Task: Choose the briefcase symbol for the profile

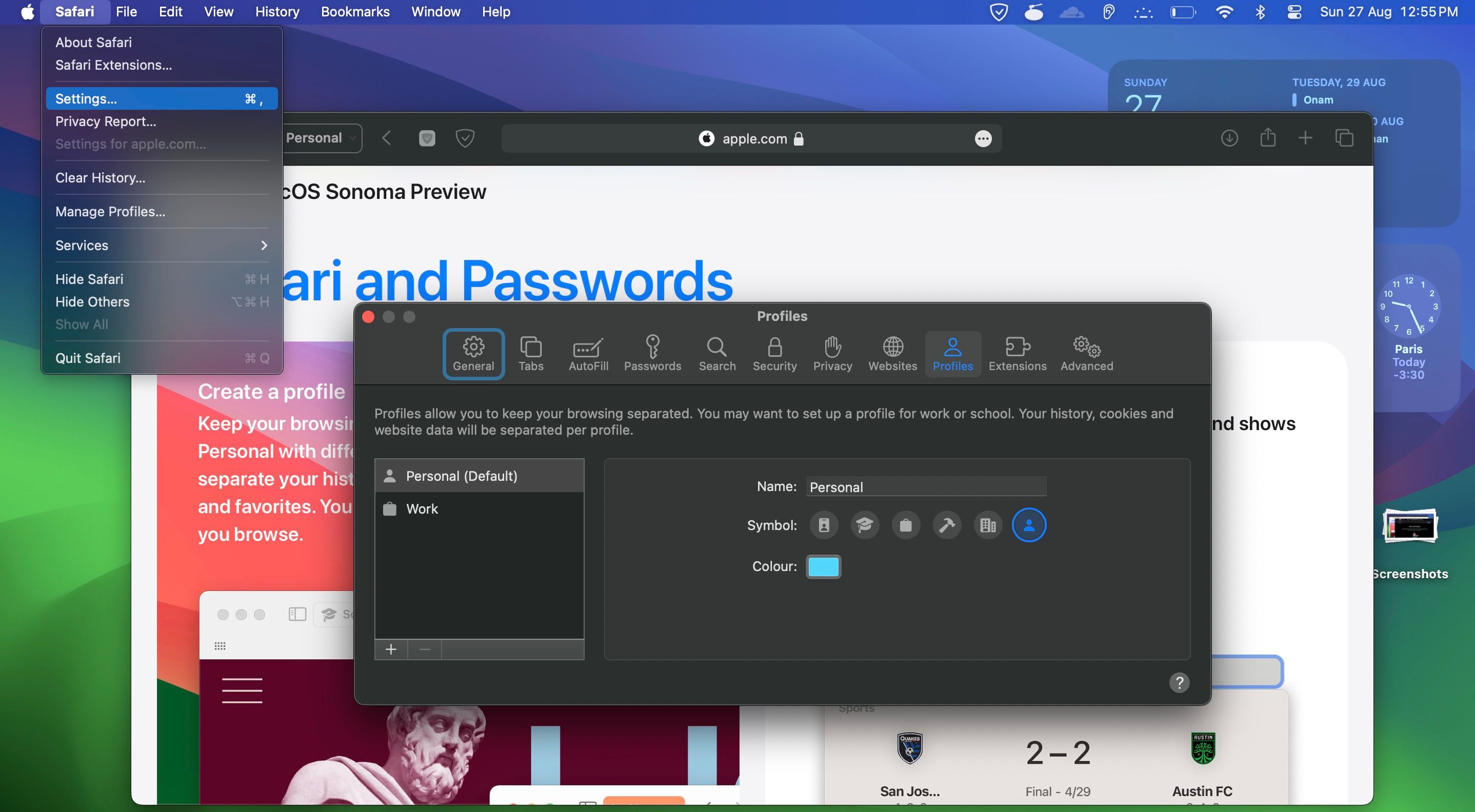Action: pos(906,525)
